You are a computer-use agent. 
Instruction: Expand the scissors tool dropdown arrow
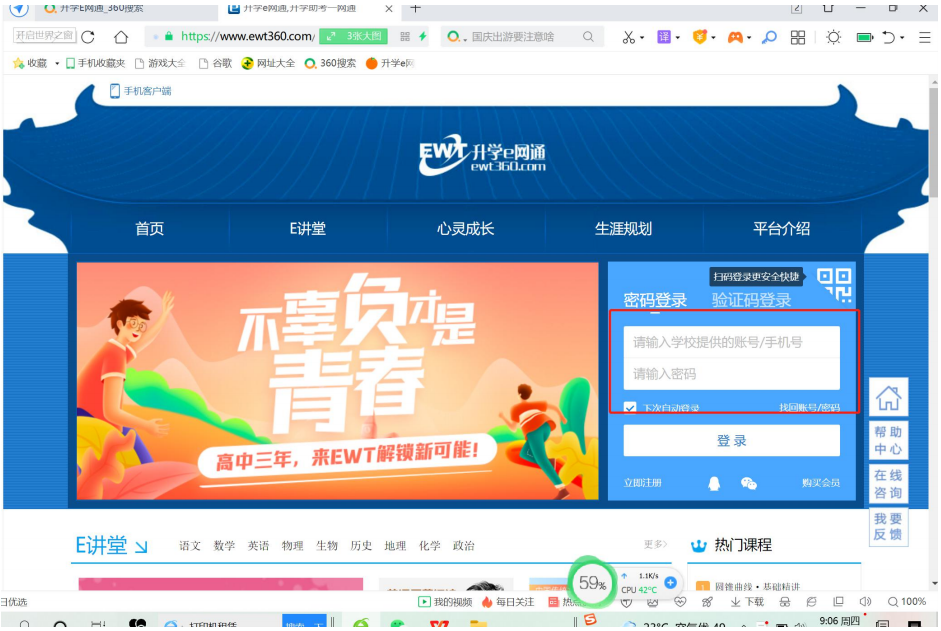pyautogui.click(x=642, y=38)
